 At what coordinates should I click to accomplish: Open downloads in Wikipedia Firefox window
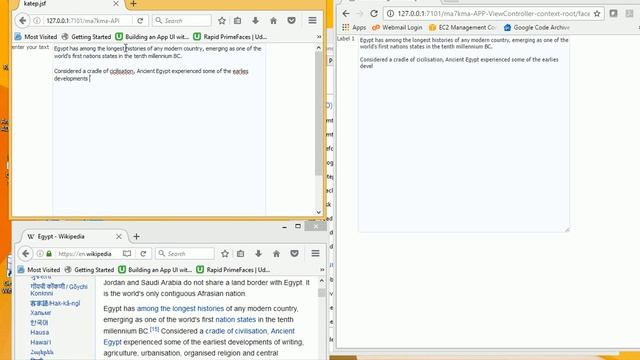pyautogui.click(x=258, y=253)
